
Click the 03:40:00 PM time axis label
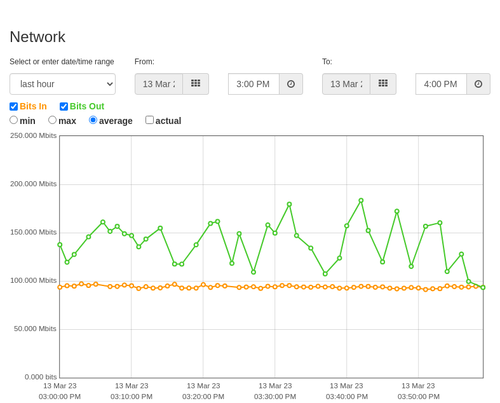(x=347, y=397)
